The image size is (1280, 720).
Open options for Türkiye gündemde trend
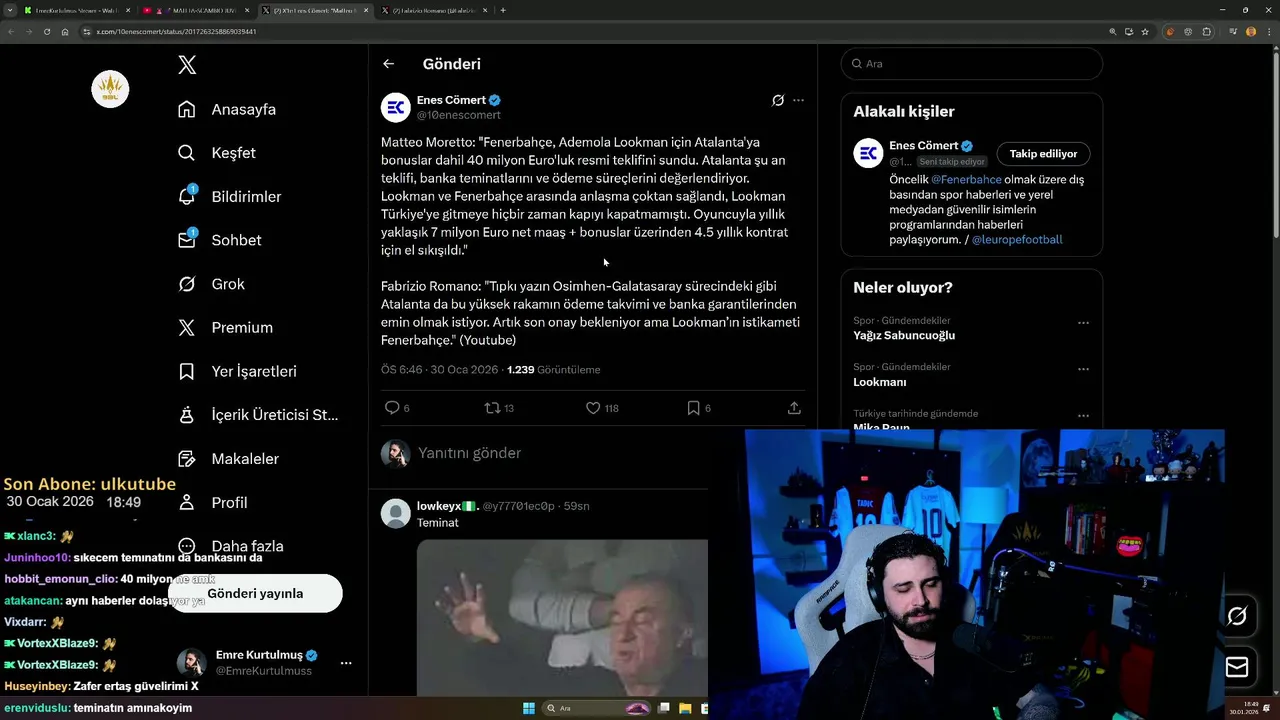pos(1083,416)
